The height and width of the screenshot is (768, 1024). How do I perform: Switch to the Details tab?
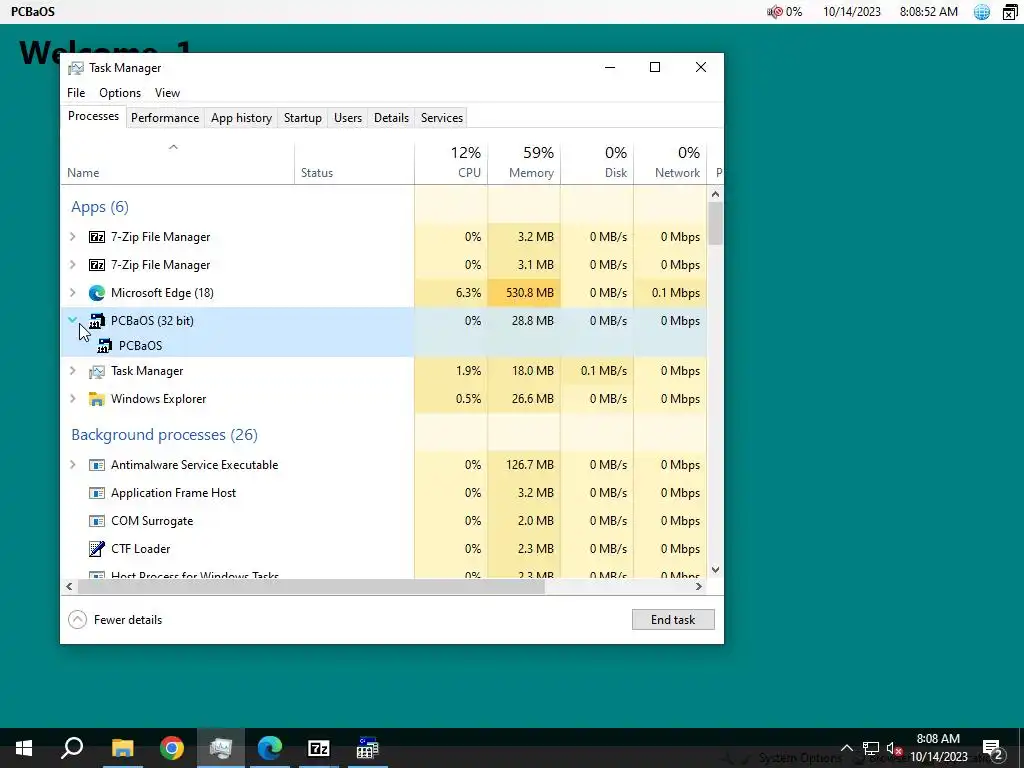click(x=391, y=118)
